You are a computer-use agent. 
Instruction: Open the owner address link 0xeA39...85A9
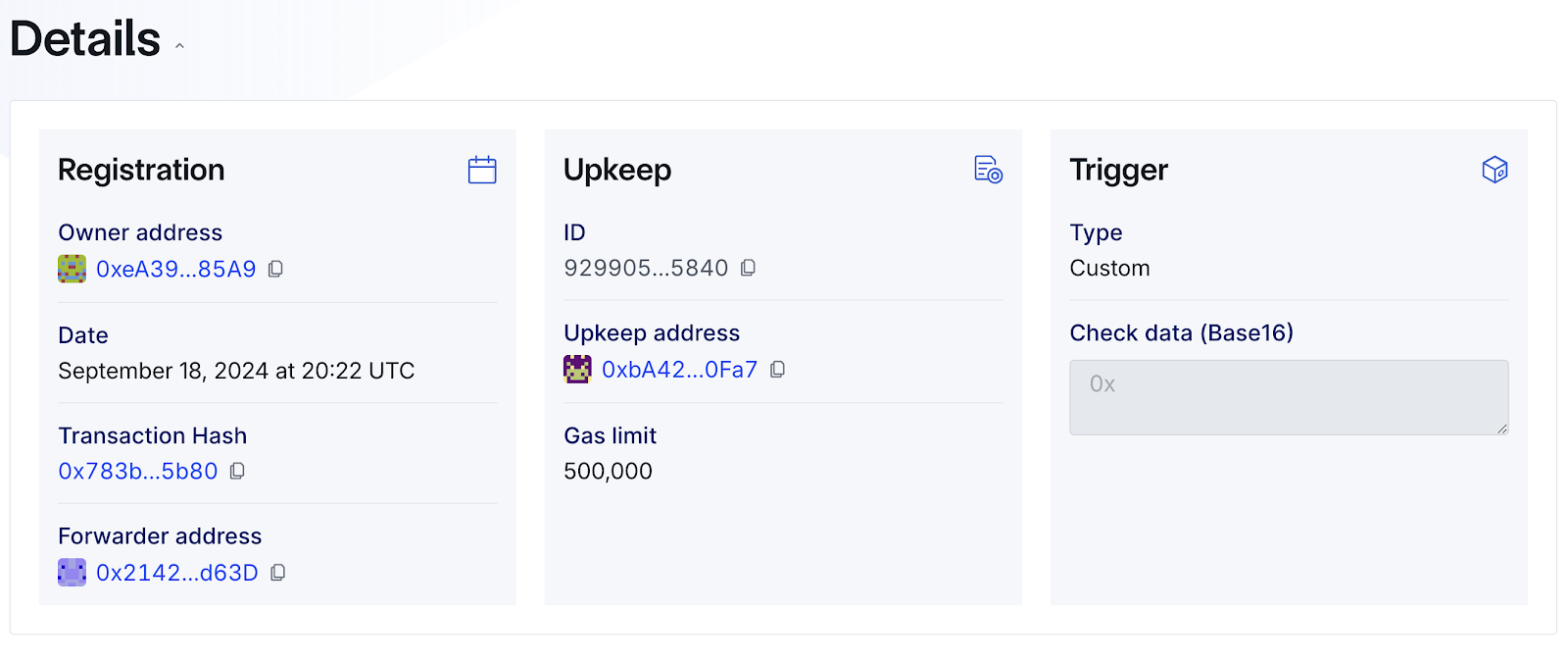[x=176, y=270]
